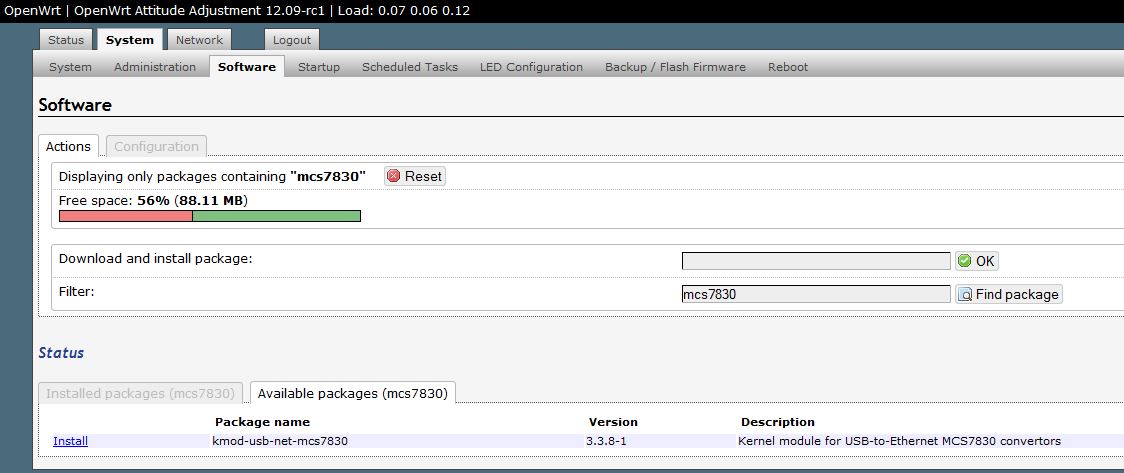
Task: Open the Reboot page
Action: (788, 67)
